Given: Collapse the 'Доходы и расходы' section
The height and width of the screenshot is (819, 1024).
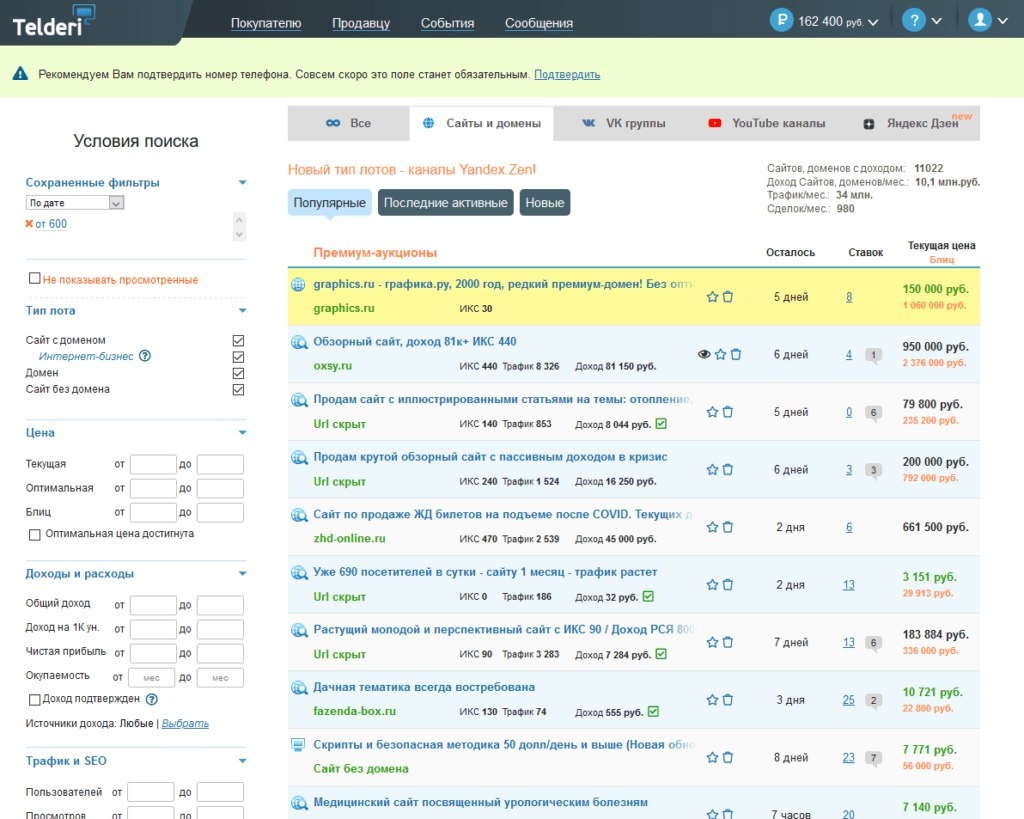Looking at the screenshot, I should (242, 574).
